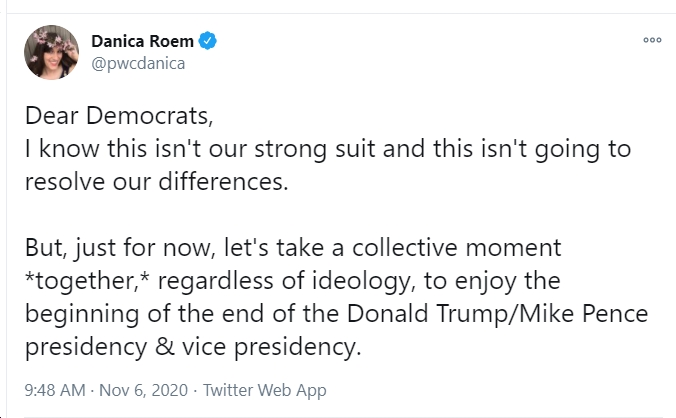Click the "Donald Trump/Mike Pence" text
The height and width of the screenshot is (418, 676).
pyautogui.click(x=497, y=313)
